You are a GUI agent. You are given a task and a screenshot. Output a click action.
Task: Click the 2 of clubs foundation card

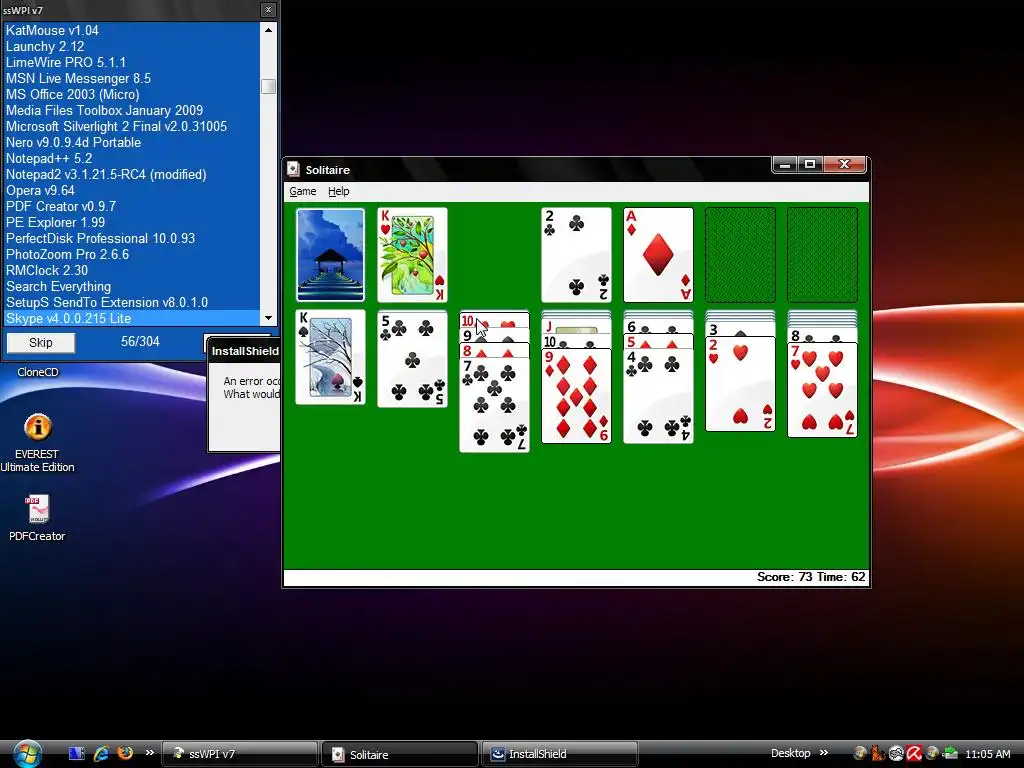576,255
